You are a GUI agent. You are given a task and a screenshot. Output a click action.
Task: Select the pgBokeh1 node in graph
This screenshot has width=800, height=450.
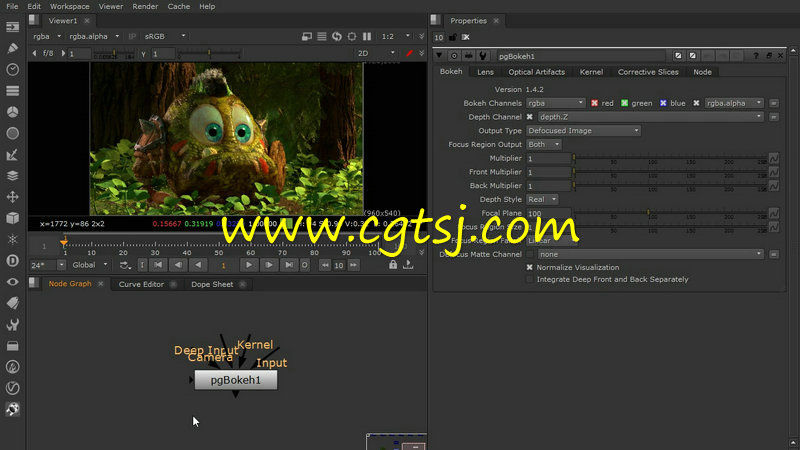point(236,380)
